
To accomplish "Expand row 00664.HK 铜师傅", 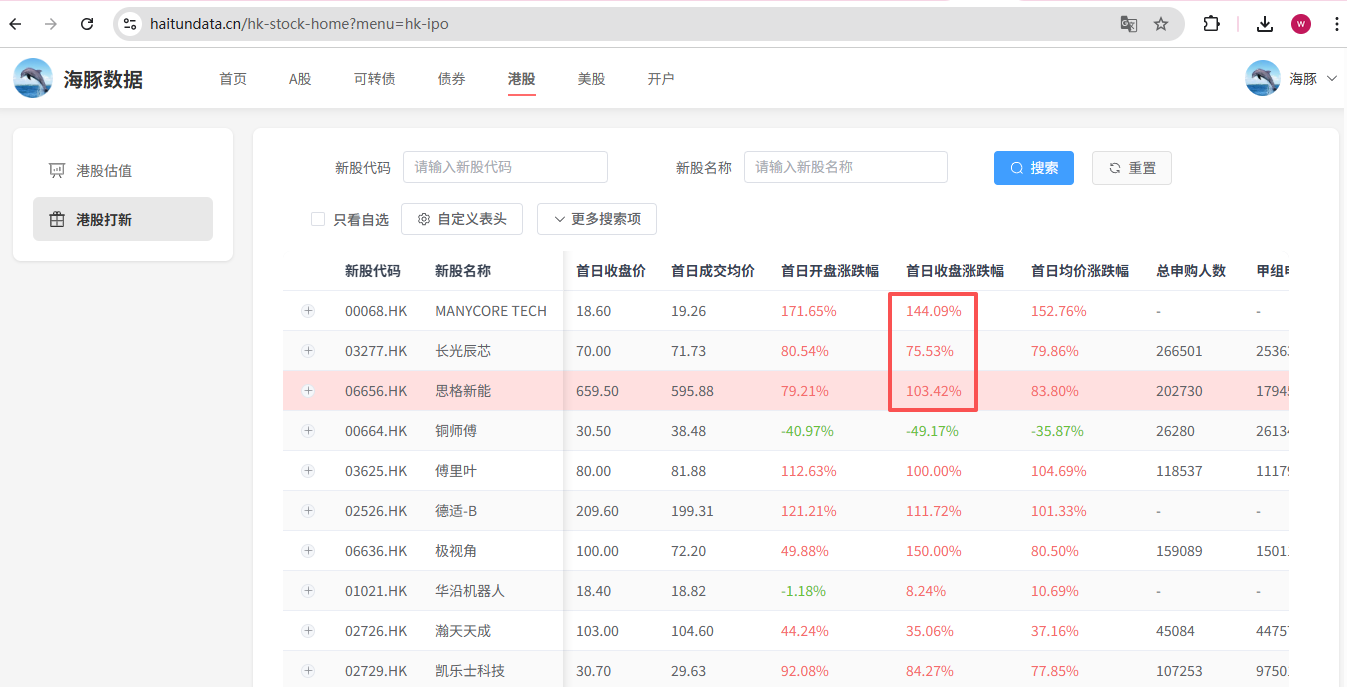I will pyautogui.click(x=308, y=431).
